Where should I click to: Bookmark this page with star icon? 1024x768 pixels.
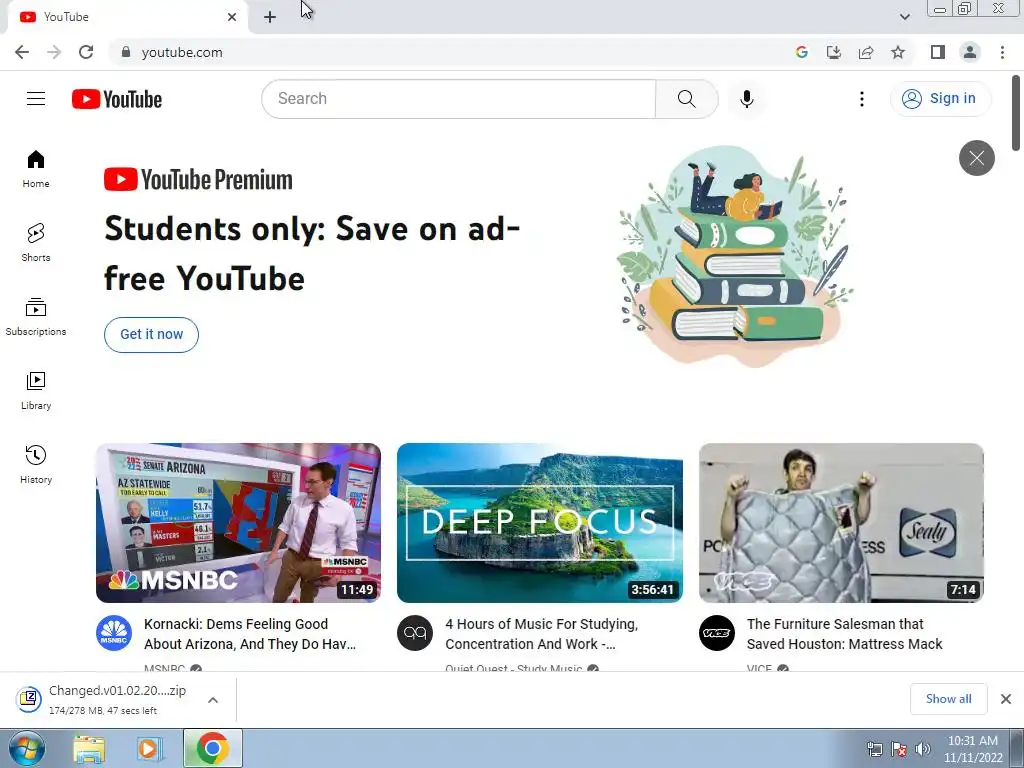898,52
